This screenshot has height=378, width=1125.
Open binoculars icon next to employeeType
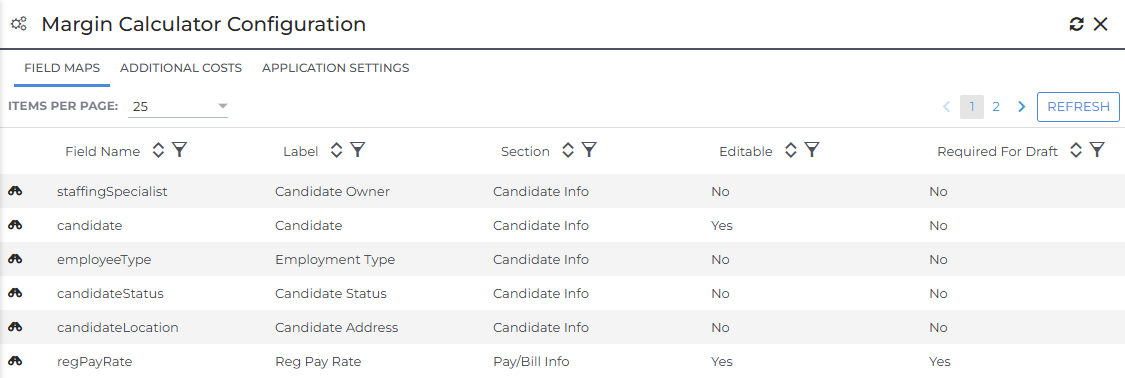tap(16, 259)
